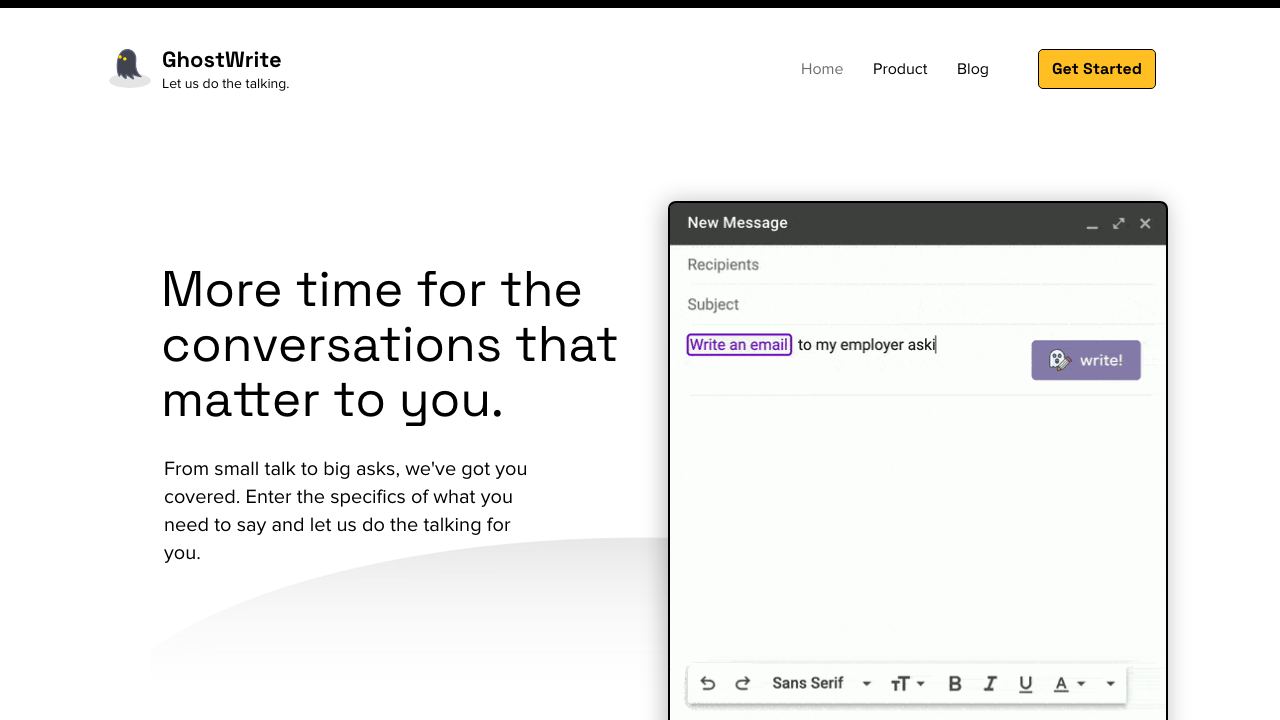The height and width of the screenshot is (720, 1280).
Task: Toggle underline formatting in compose toolbar
Action: [1025, 684]
